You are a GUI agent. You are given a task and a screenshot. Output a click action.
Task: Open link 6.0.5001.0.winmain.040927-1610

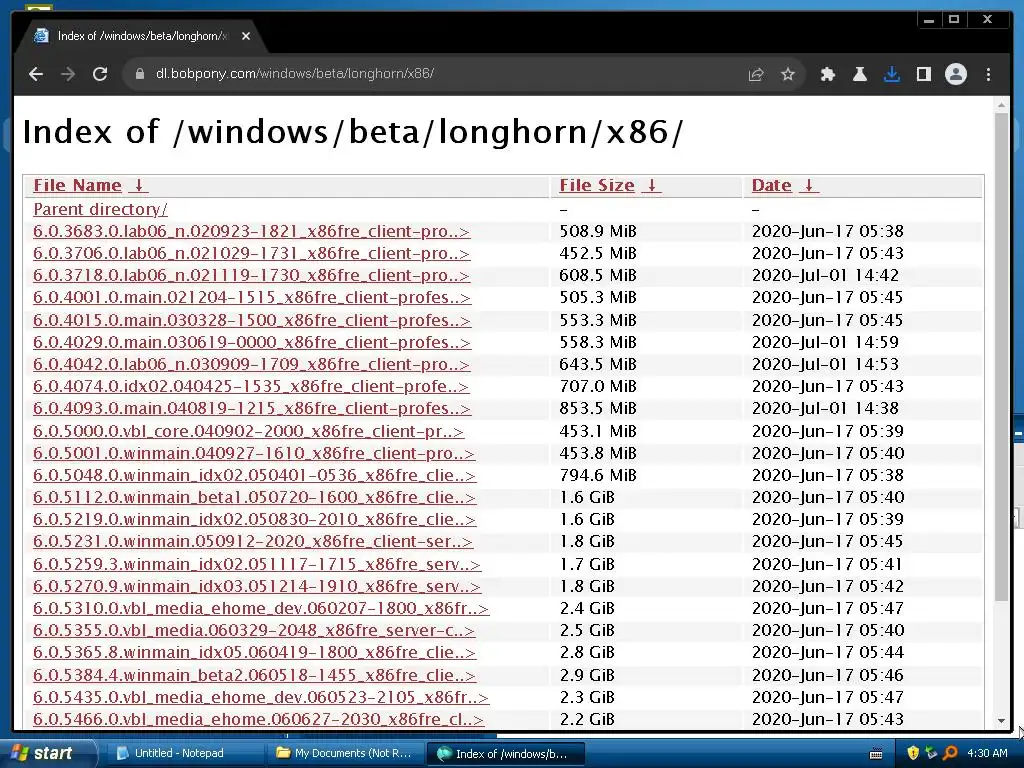pos(254,453)
